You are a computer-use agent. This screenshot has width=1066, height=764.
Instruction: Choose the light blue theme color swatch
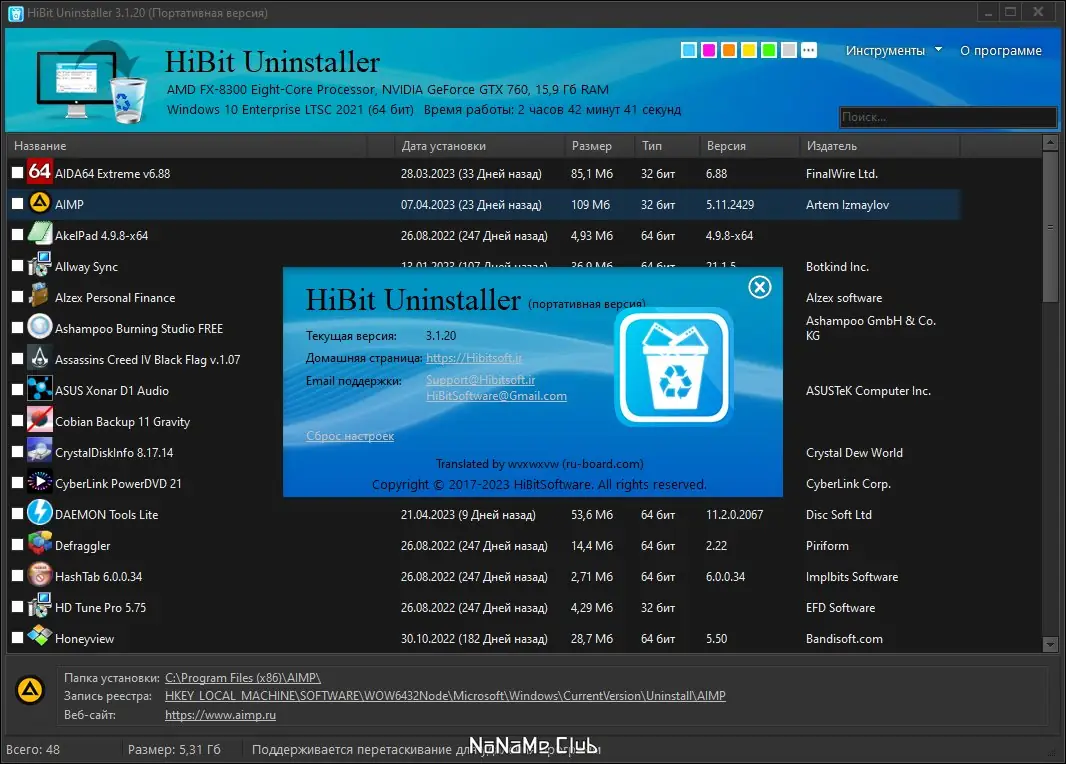pyautogui.click(x=689, y=50)
